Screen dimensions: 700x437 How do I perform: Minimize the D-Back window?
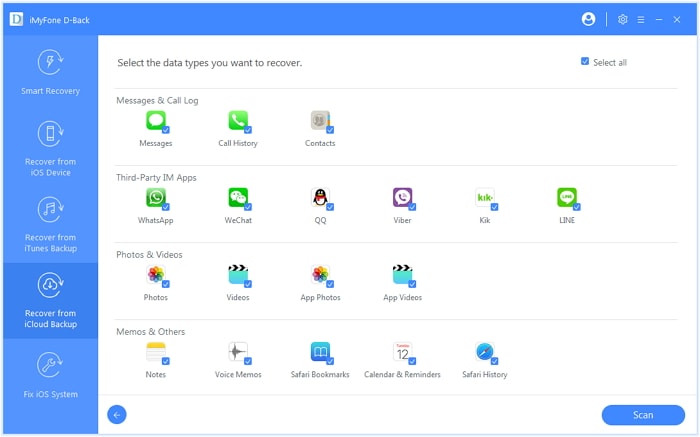(x=659, y=20)
